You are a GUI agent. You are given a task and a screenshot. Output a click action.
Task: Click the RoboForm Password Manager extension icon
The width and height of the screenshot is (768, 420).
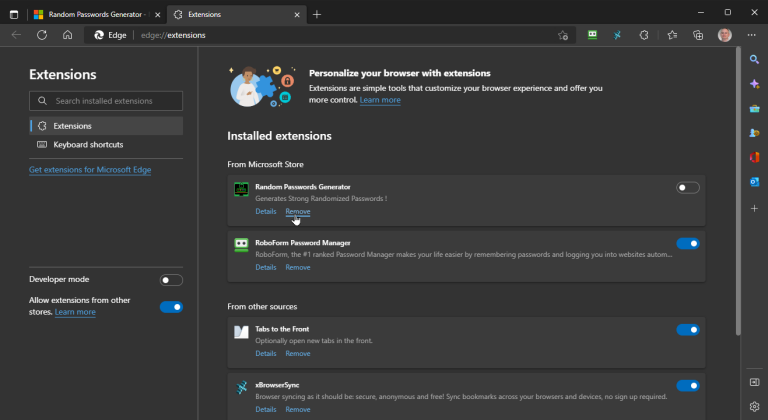241,245
